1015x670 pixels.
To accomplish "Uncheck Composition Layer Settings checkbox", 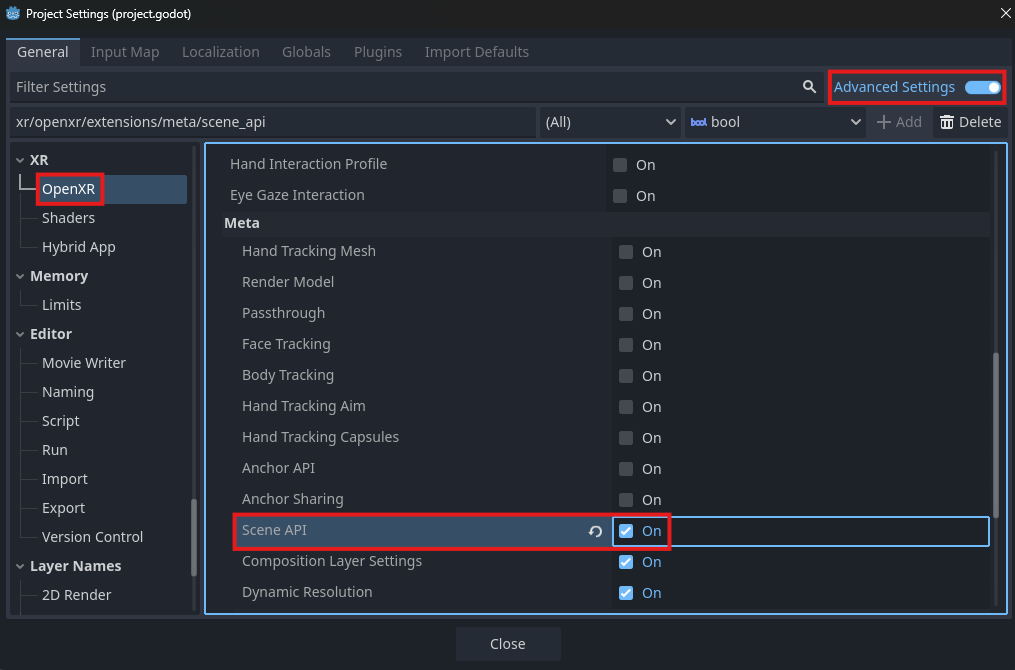I will (x=625, y=562).
